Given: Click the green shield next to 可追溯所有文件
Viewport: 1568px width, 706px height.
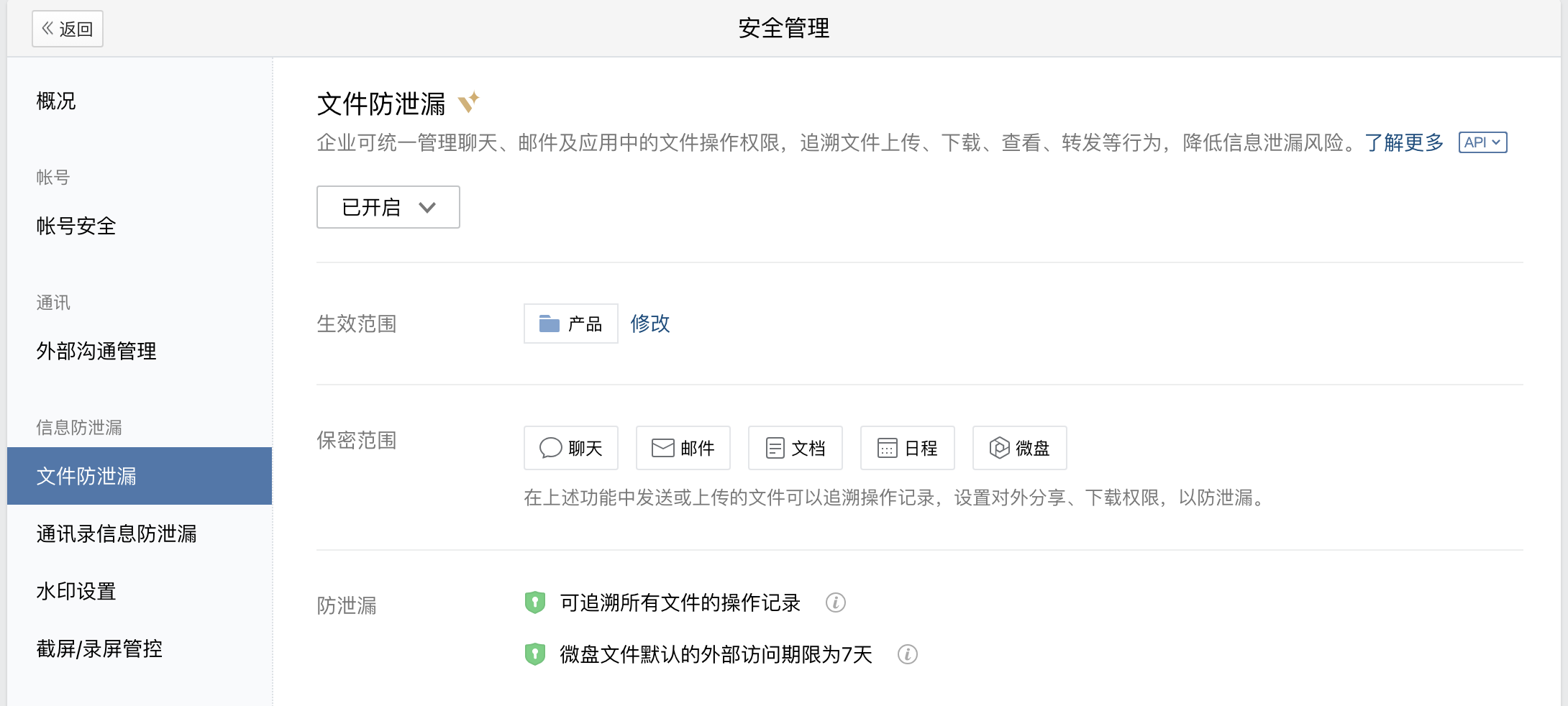Looking at the screenshot, I should click(x=534, y=602).
